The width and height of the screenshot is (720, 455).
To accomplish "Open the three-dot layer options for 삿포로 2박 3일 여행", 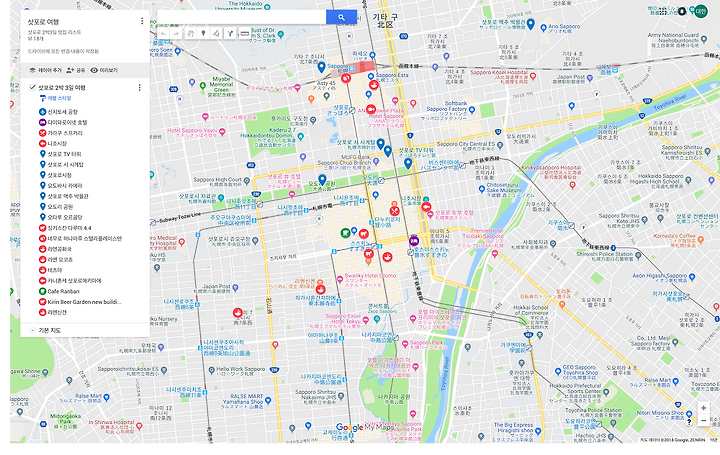I will click(140, 87).
